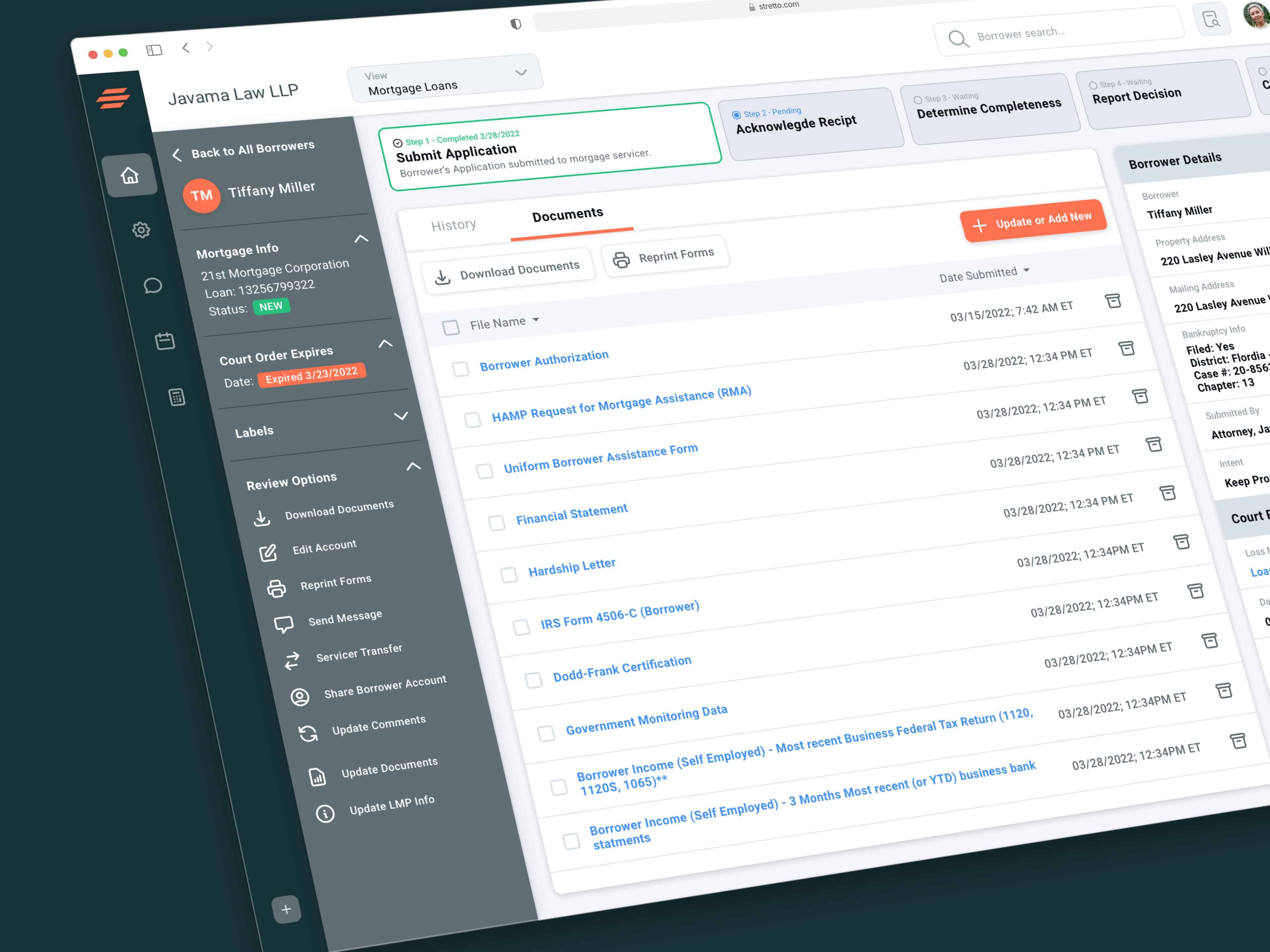
Task: Archive the Hardship Letter document
Action: (x=1168, y=493)
